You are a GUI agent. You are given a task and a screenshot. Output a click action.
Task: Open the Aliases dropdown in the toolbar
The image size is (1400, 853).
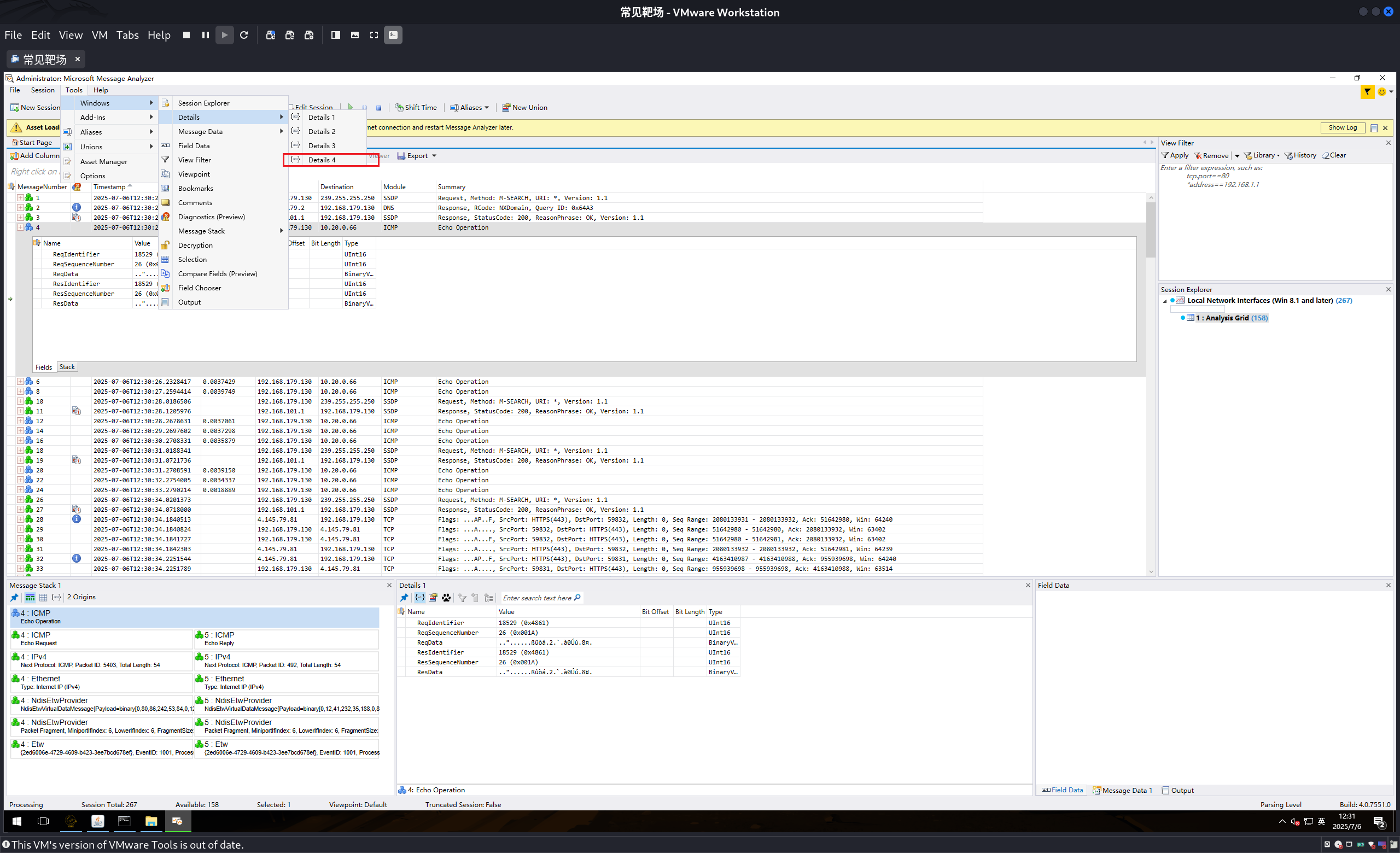[470, 107]
